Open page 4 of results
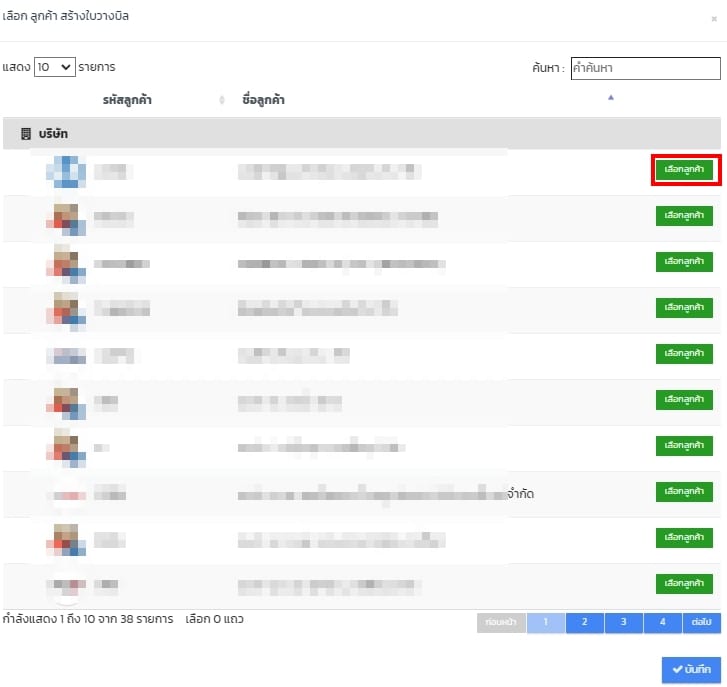727x687 pixels. (x=662, y=622)
